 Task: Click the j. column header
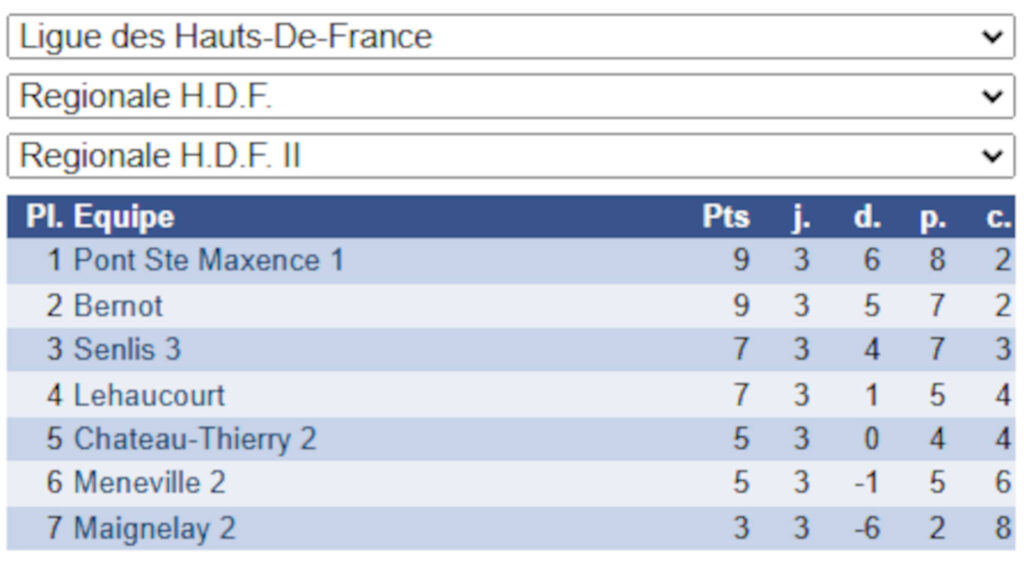point(801,216)
